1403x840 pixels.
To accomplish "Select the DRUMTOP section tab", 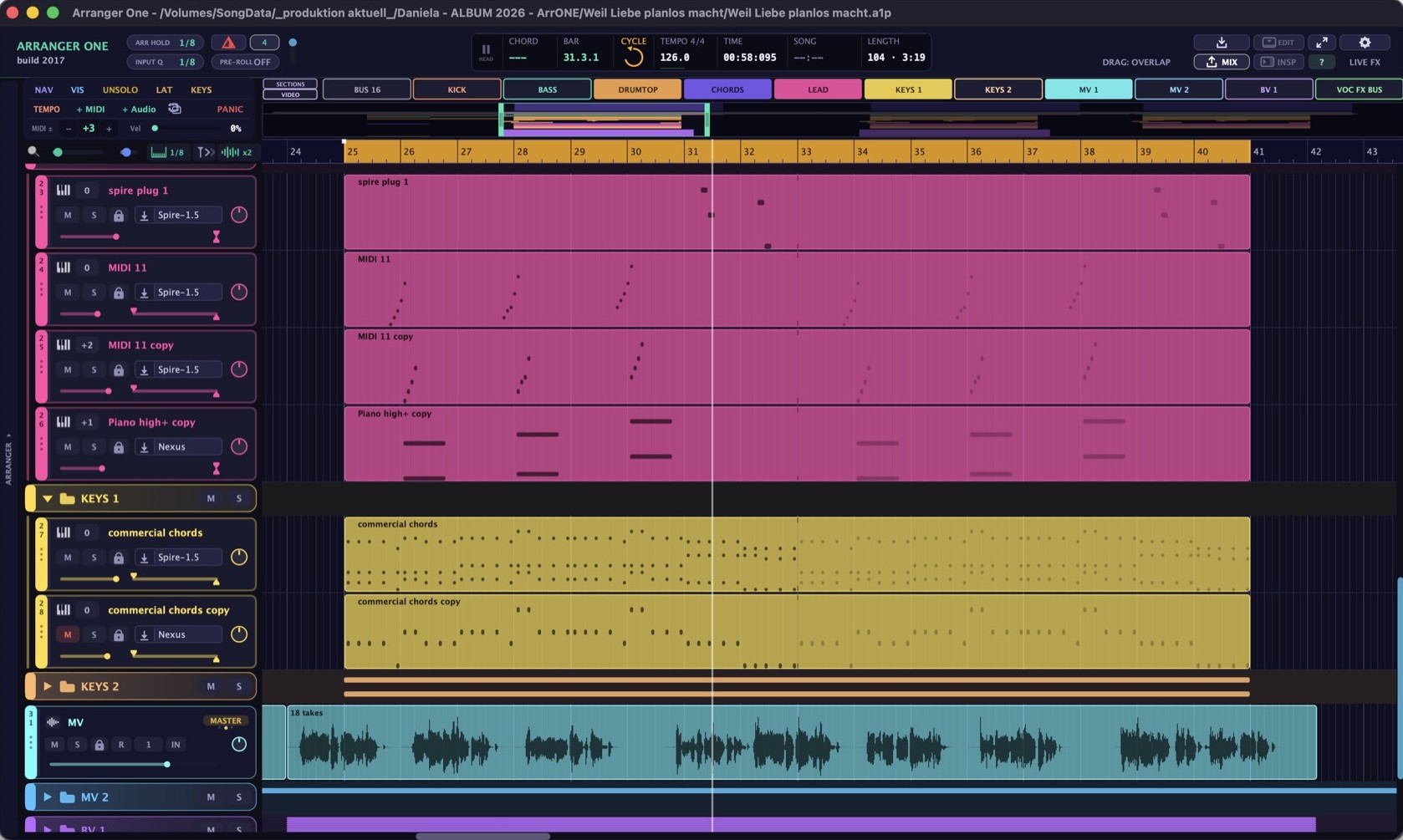I will click(x=637, y=89).
